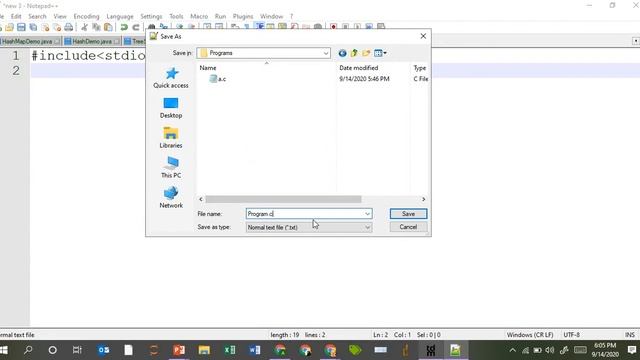640x360 pixels.
Task: Click the Cancel button
Action: 408,227
